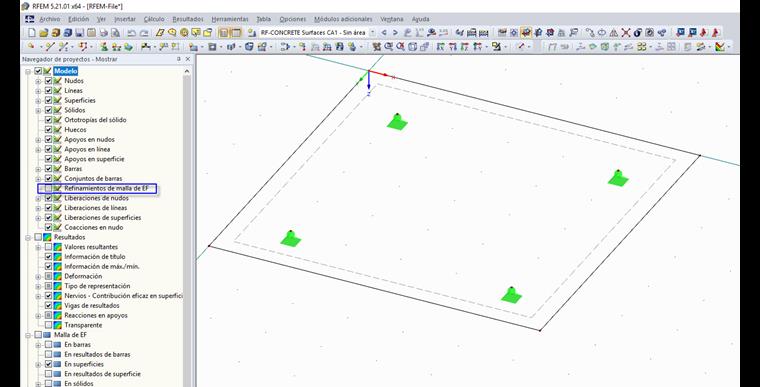Select the En resultados de barras row label

click(97, 355)
